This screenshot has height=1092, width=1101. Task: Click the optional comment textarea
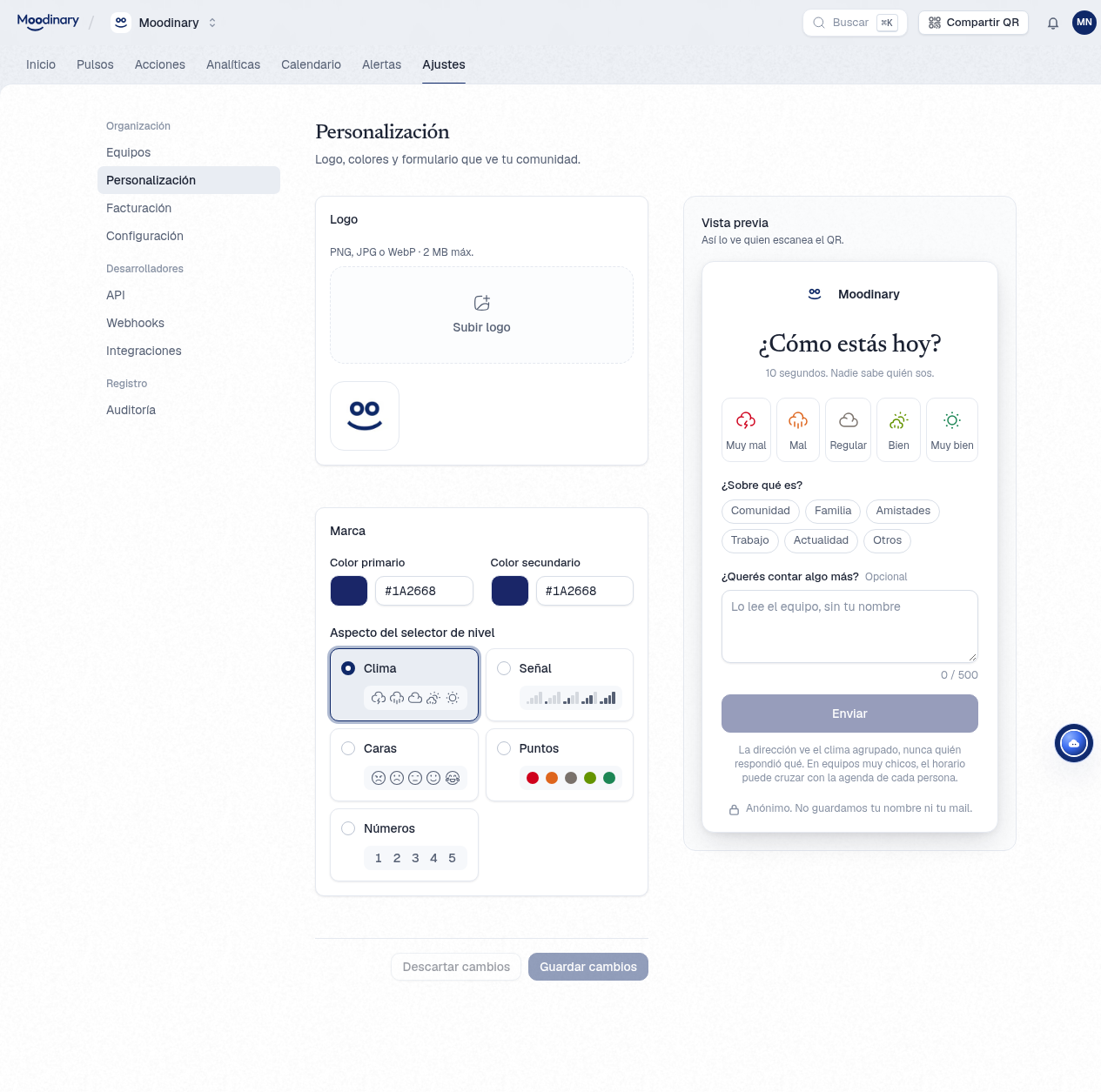(849, 626)
